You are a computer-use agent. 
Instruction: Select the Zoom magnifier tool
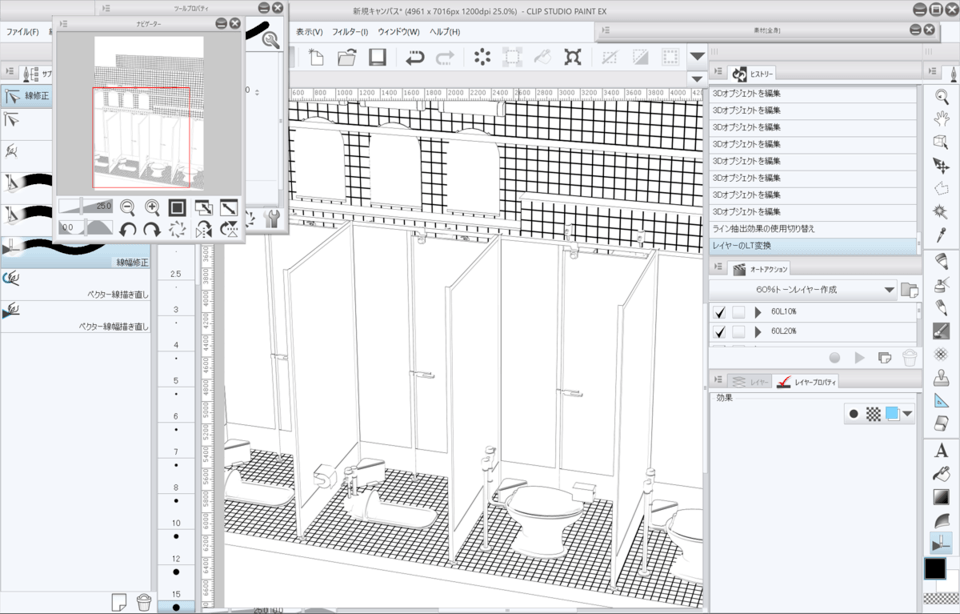click(x=941, y=96)
